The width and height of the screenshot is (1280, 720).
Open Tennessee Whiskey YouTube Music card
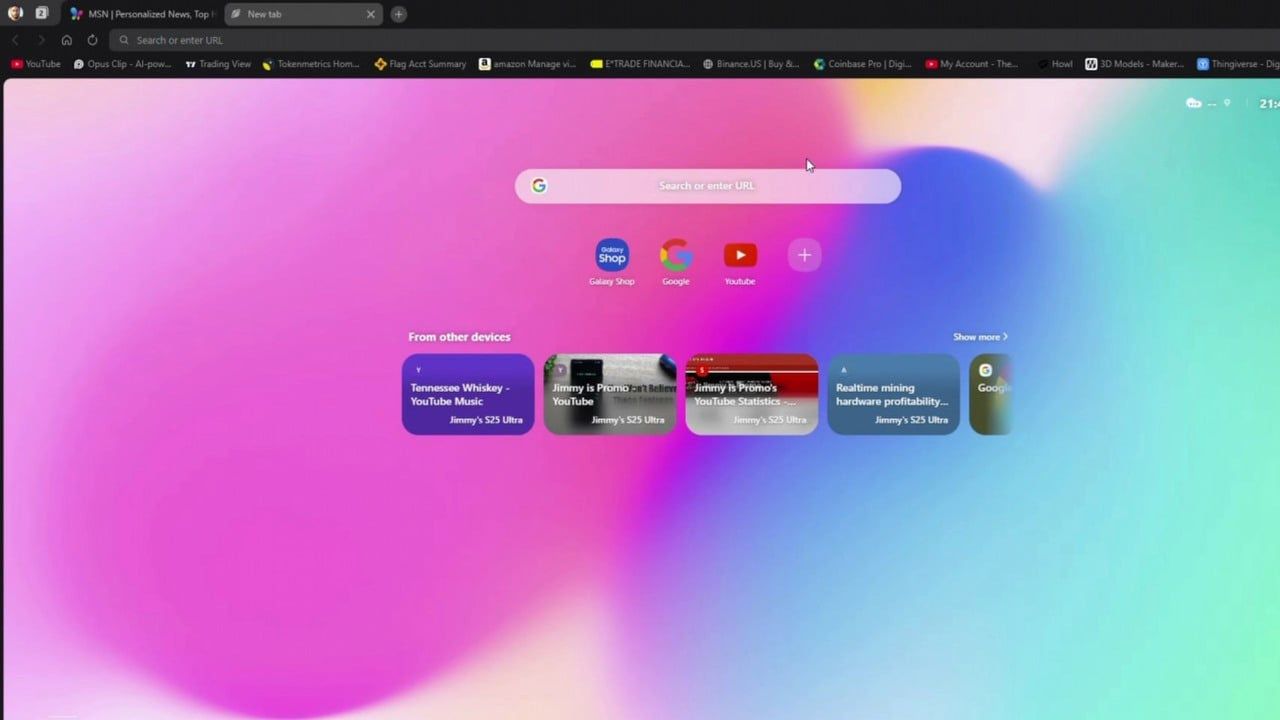tap(468, 394)
